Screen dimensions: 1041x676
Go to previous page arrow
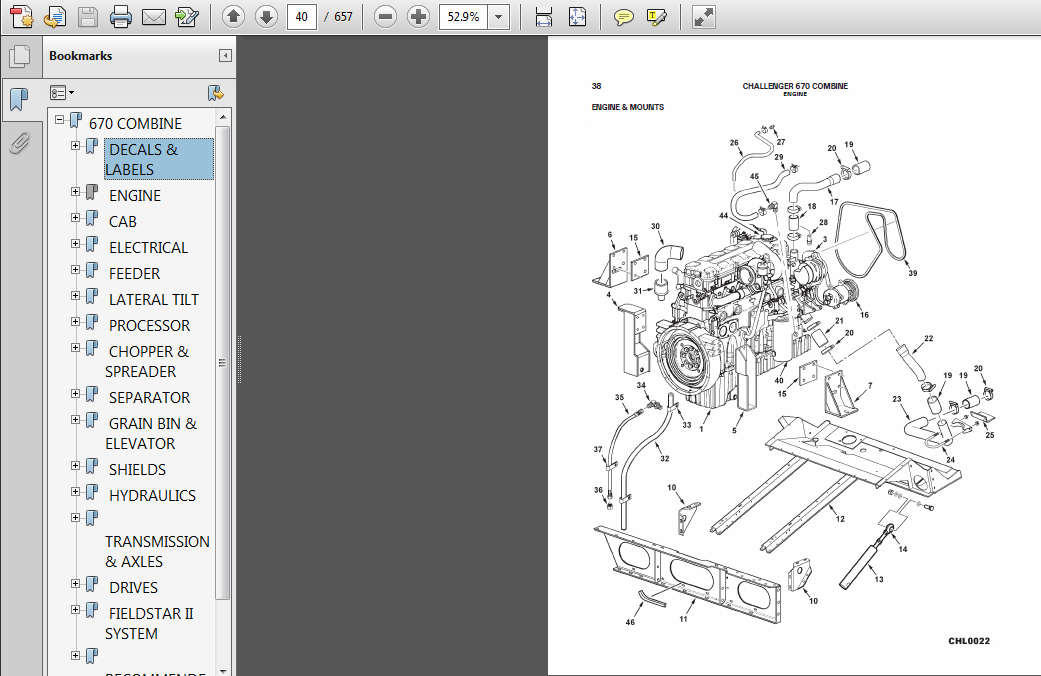click(233, 16)
